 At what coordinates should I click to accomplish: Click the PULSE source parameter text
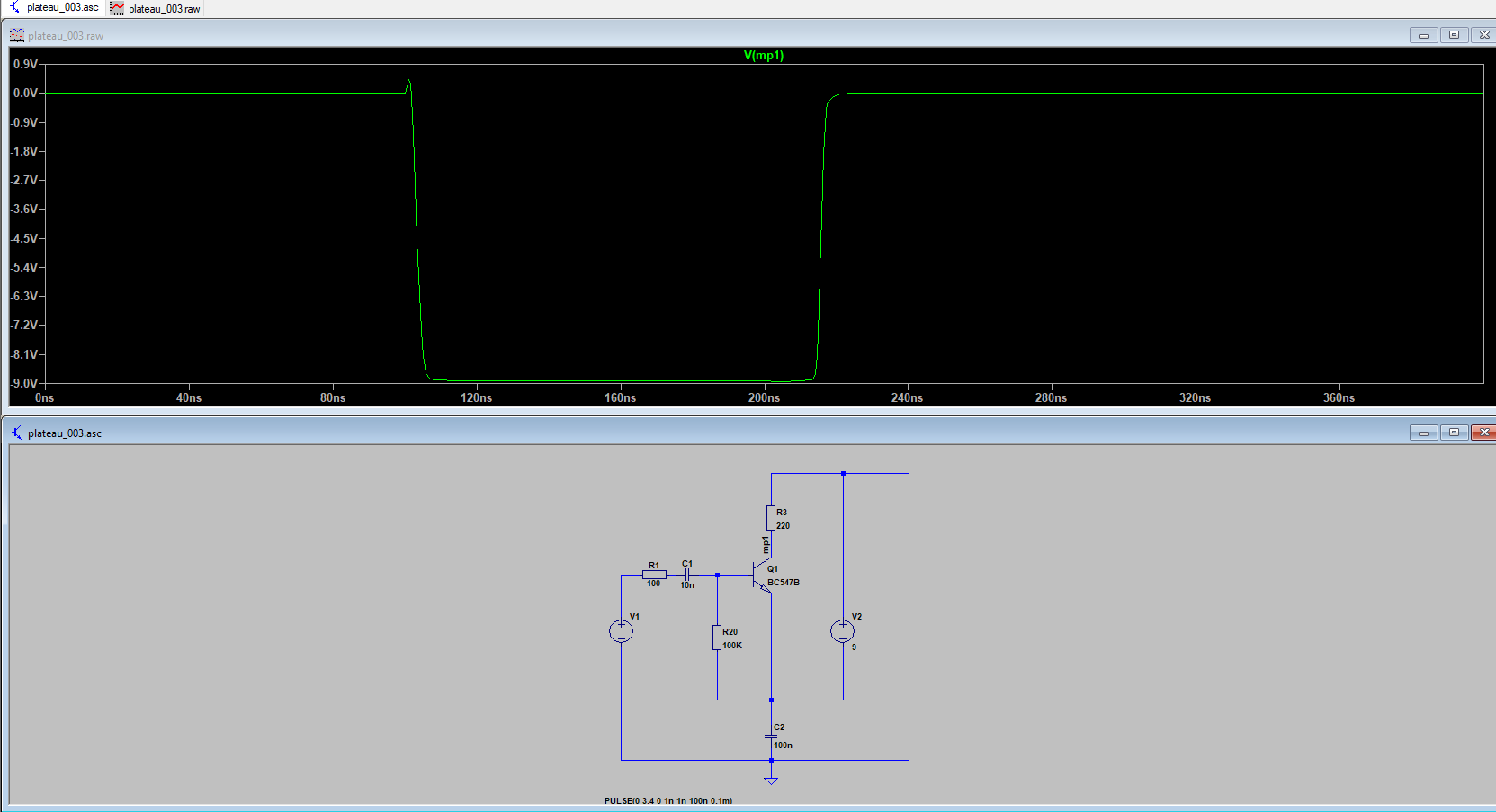[x=668, y=800]
